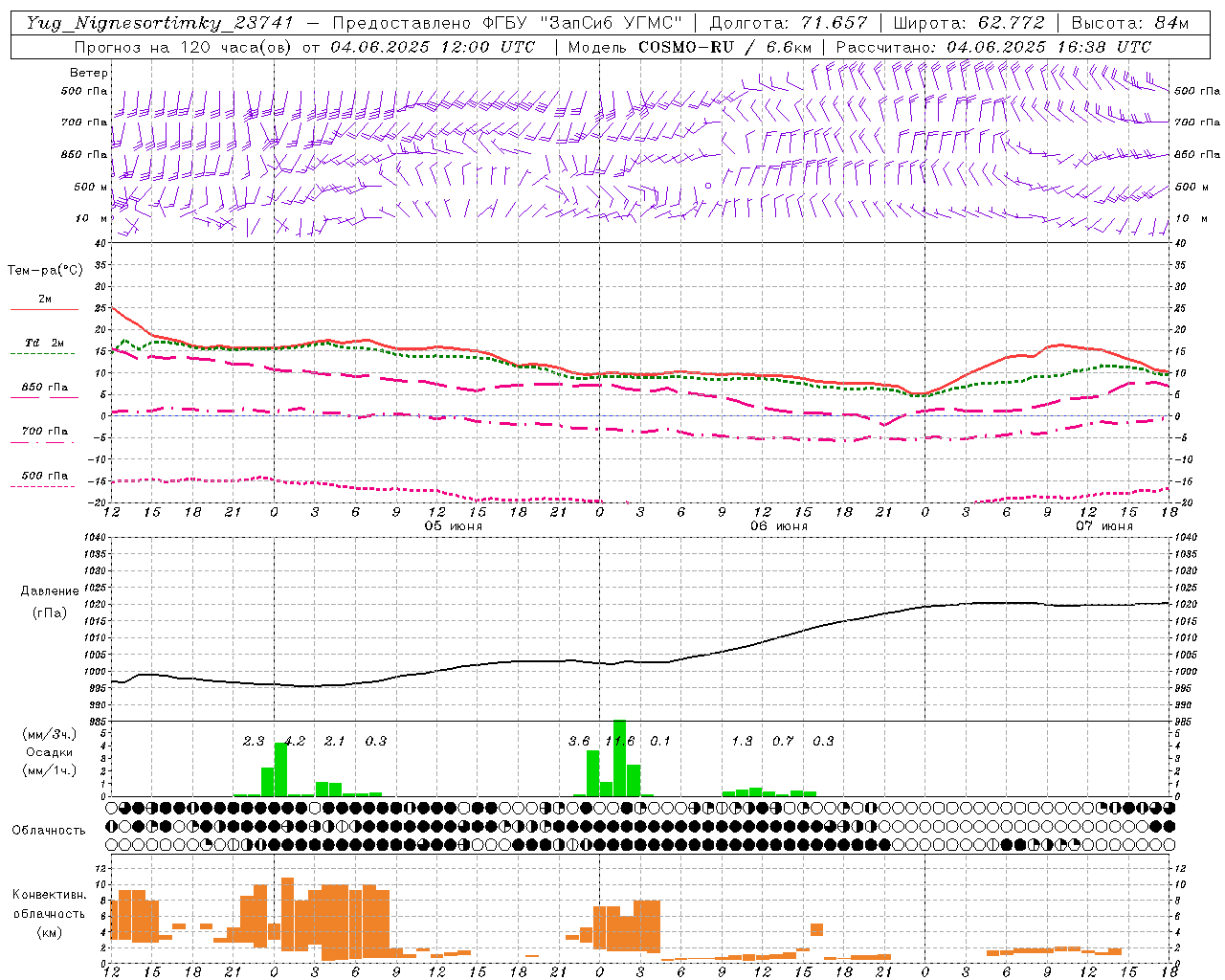This screenshot has height=980, width=1225.
Task: Click the 0.1 precipitation total
Action: (660, 742)
